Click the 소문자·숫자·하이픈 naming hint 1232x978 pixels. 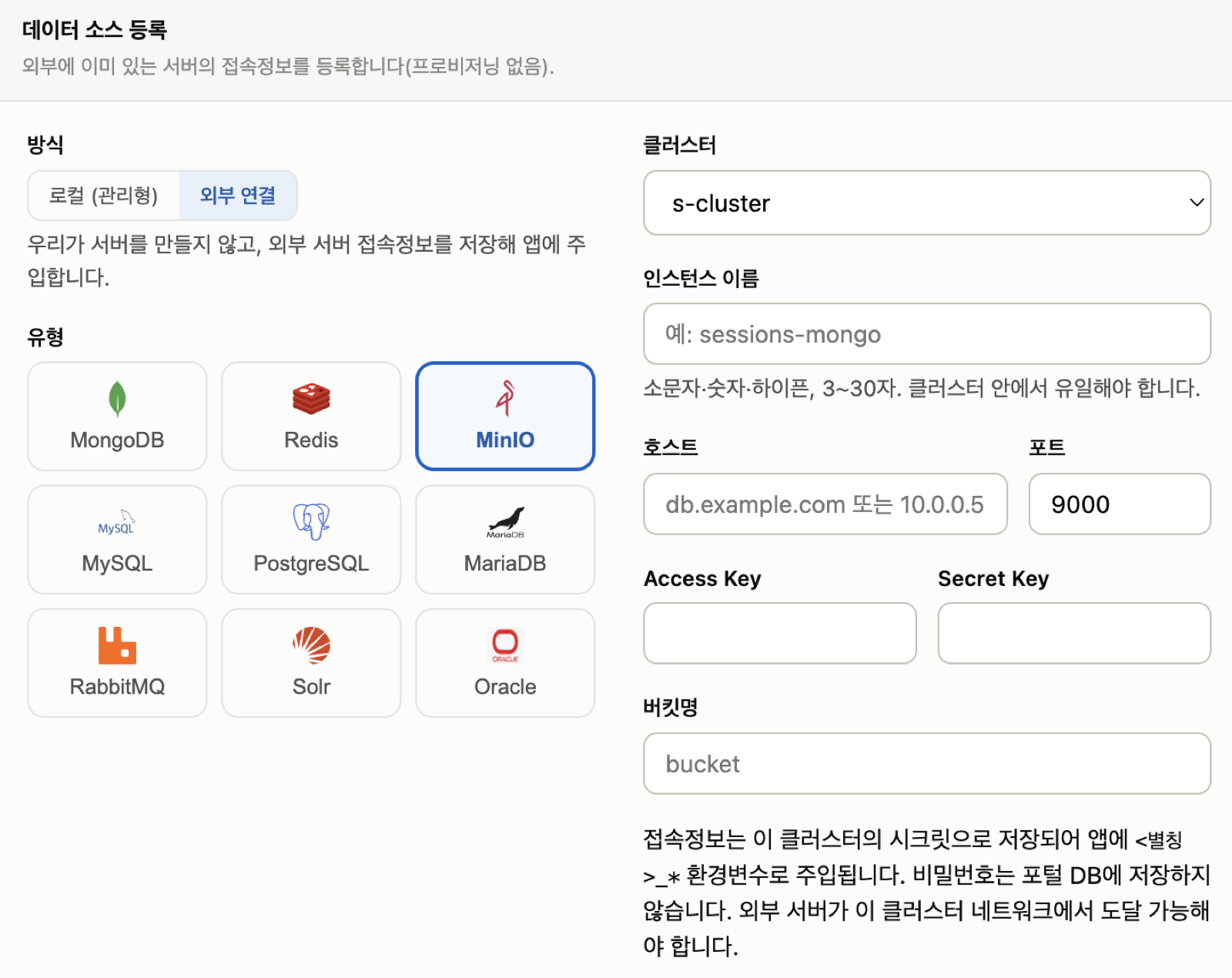coord(922,387)
